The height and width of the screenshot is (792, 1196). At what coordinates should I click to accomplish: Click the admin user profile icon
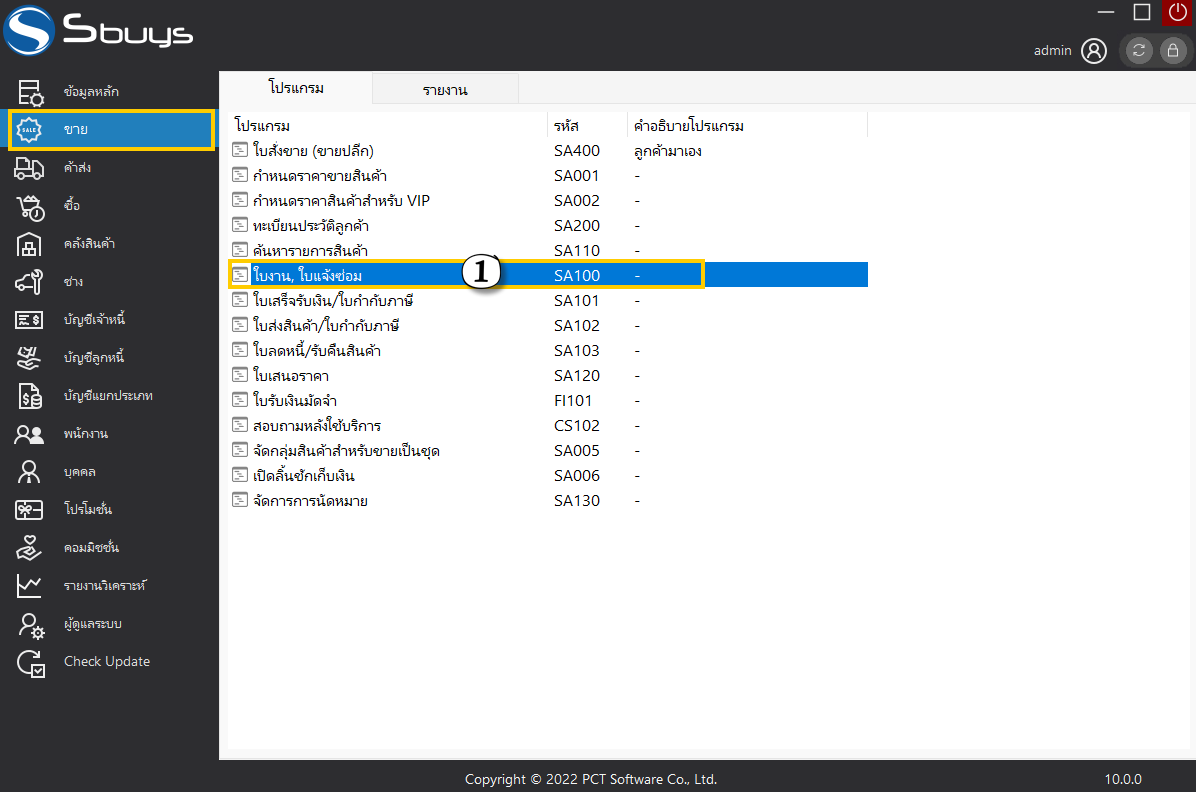tap(1094, 51)
